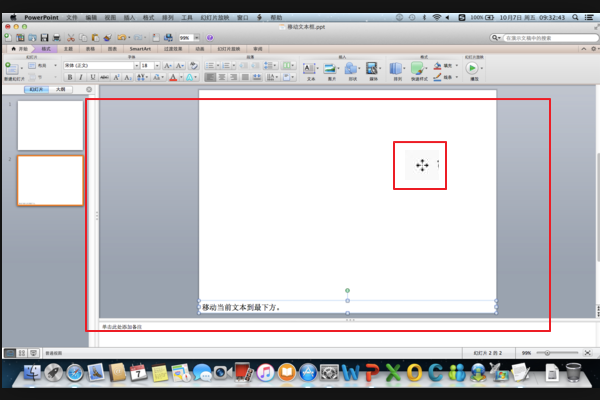Expand the bullet list dropdown arrow

pyautogui.click(x=218, y=66)
